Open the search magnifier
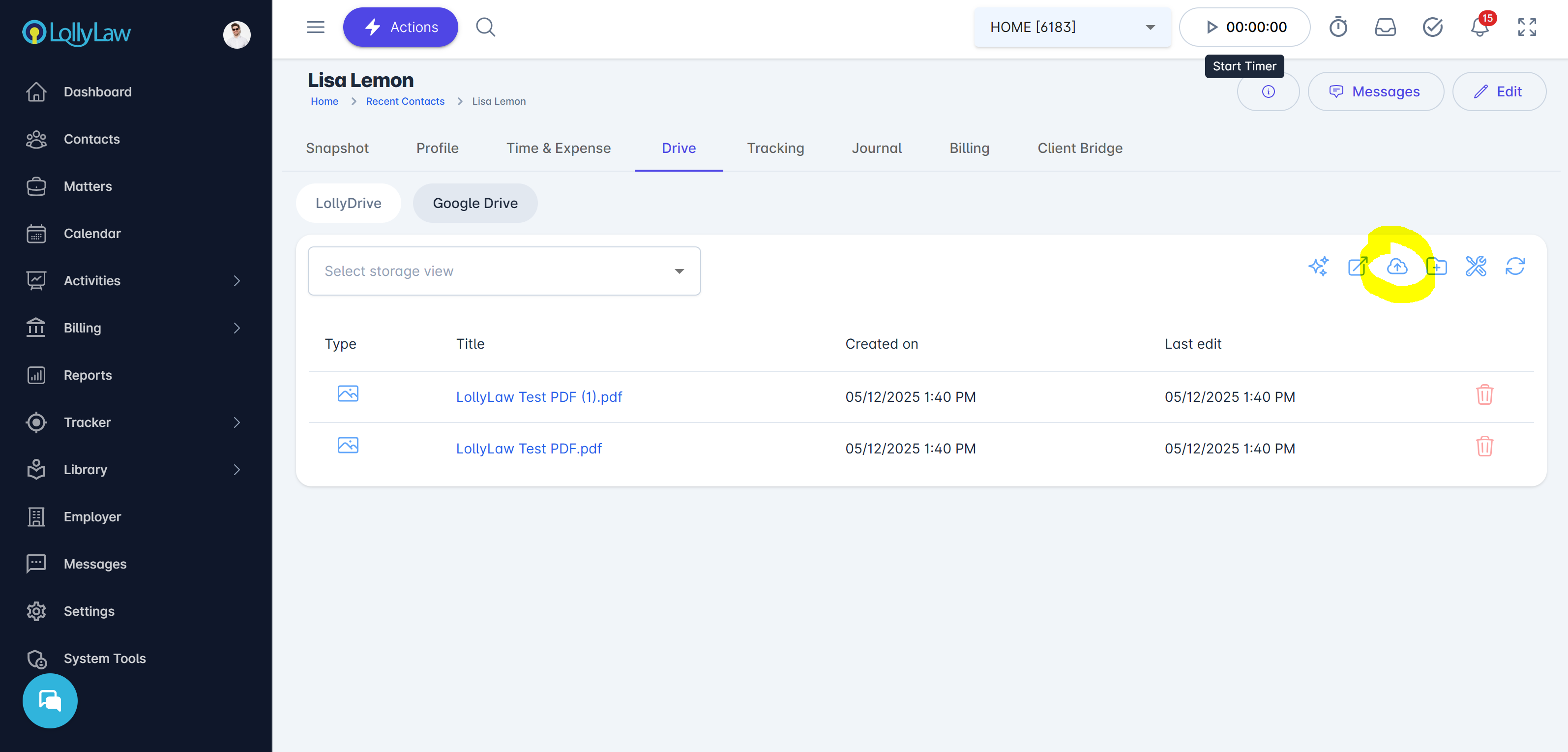1568x752 pixels. coord(485,28)
